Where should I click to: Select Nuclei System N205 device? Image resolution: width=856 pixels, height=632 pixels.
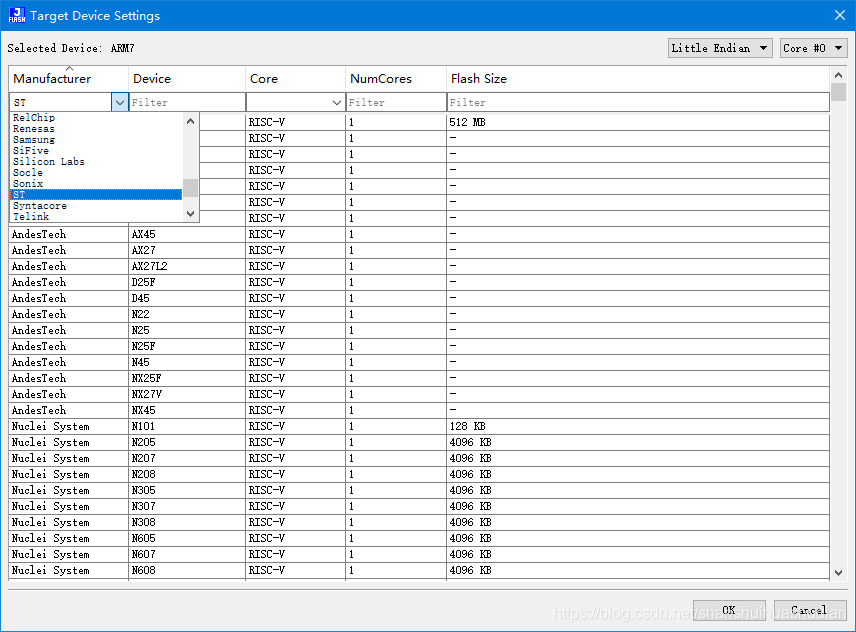pos(419,442)
